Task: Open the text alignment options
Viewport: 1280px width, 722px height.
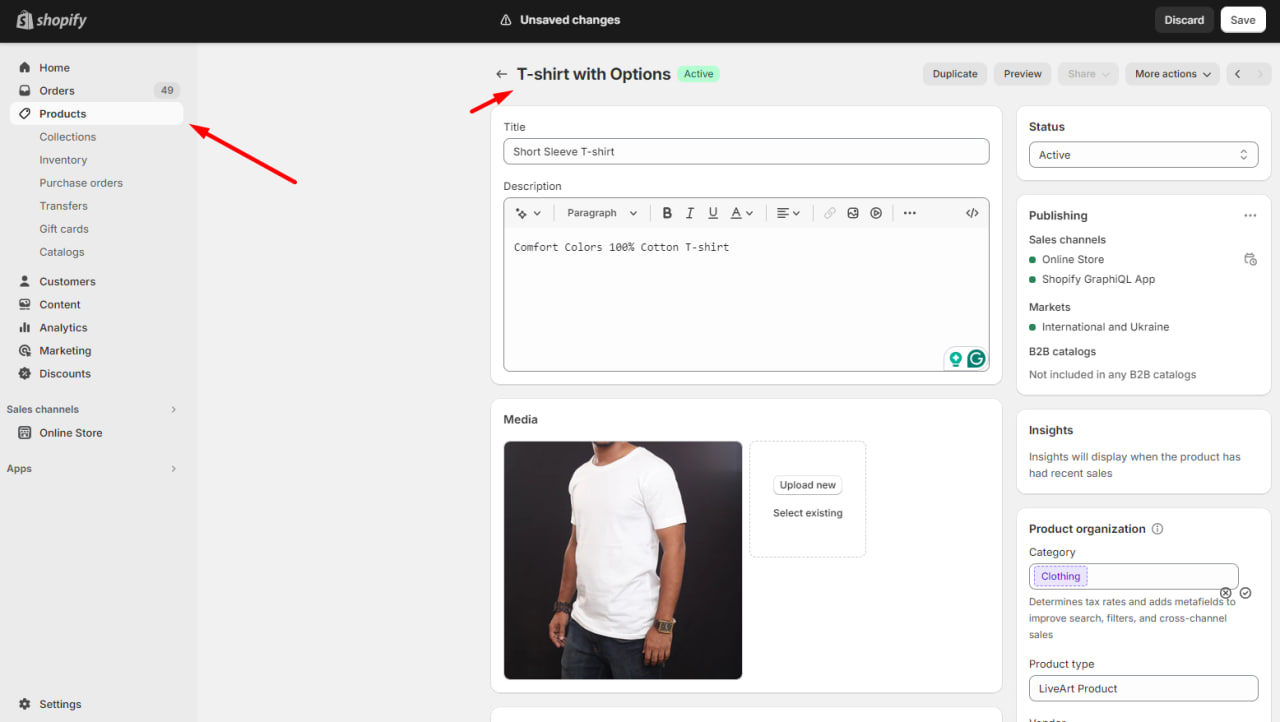Action: [788, 213]
